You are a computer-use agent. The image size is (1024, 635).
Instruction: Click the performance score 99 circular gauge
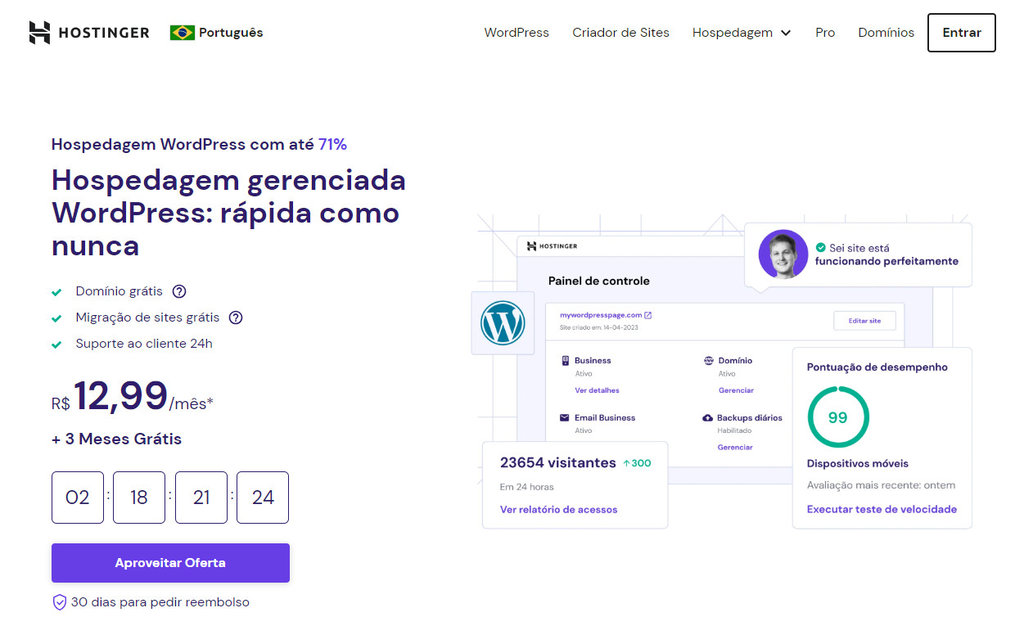[838, 417]
